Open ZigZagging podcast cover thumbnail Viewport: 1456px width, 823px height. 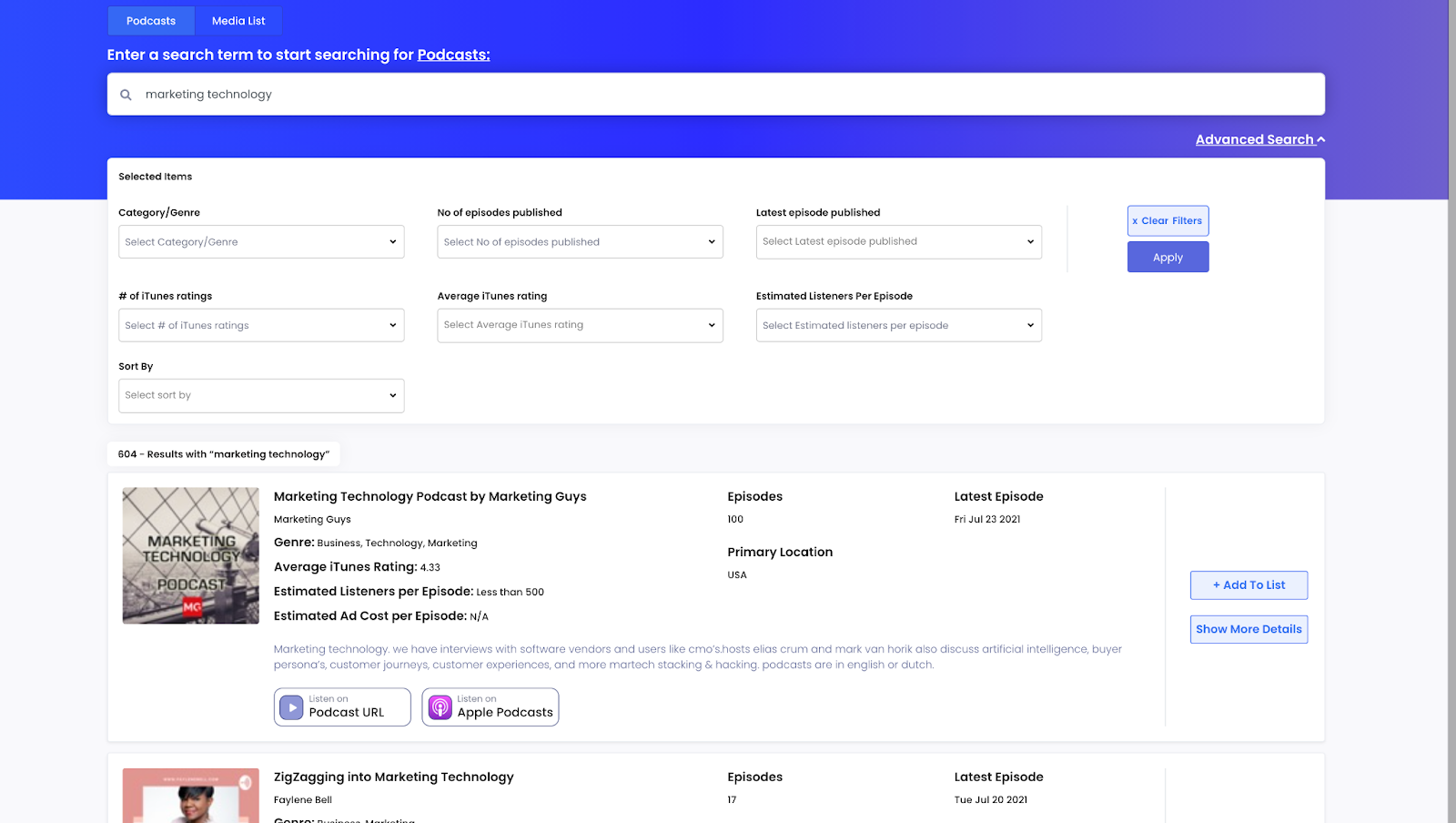pos(191,796)
